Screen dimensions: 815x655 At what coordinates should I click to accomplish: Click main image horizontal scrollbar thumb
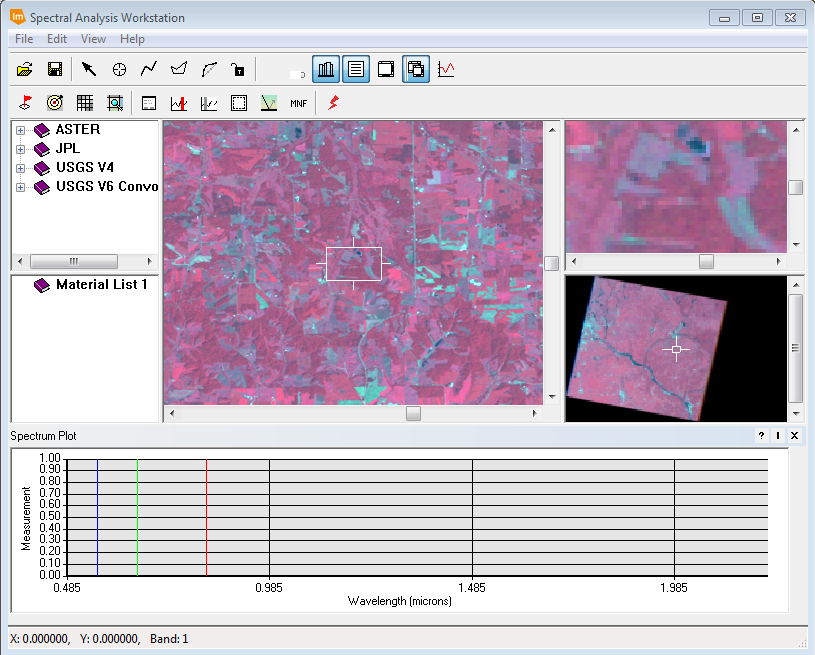413,413
